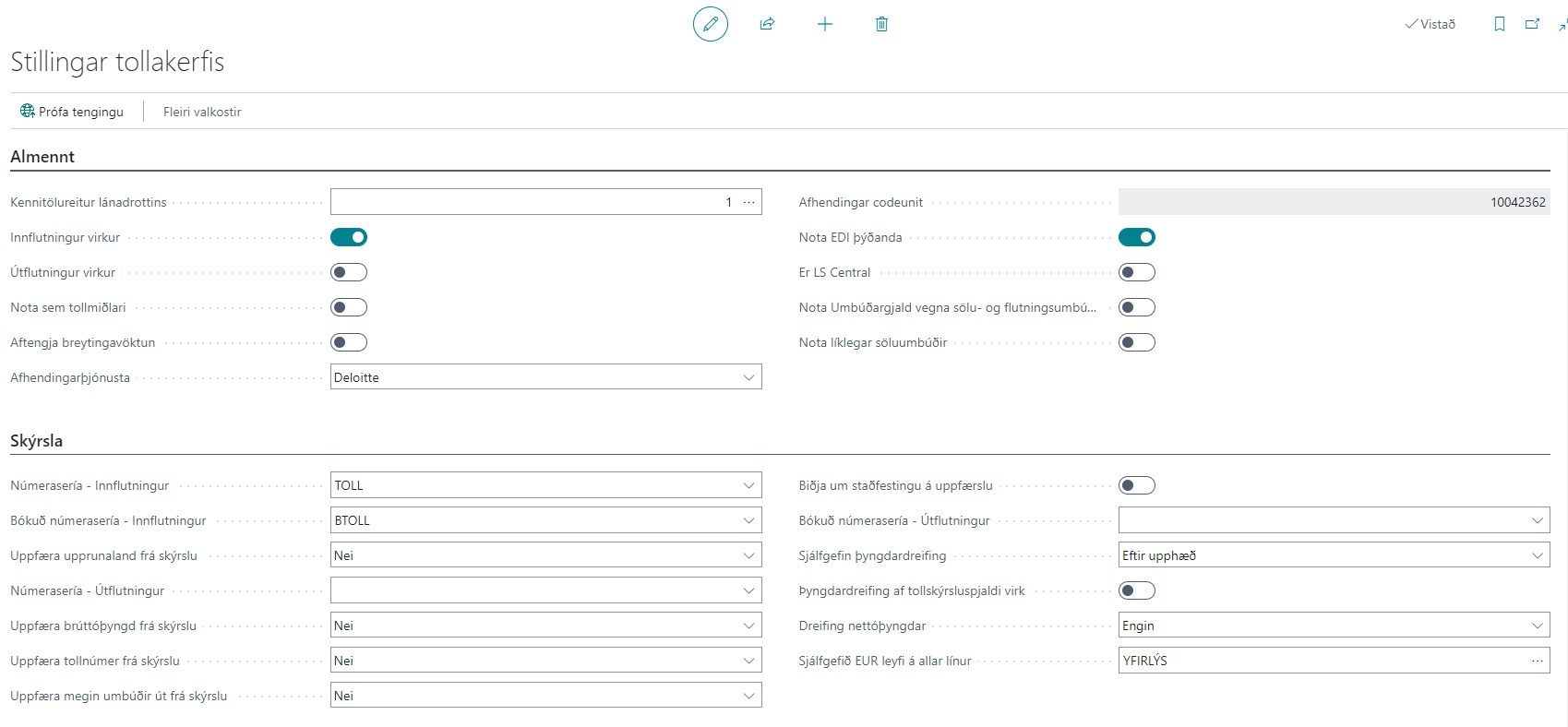Click the Skýrsla section heading
Screen dimensions: 1568x727
37,441
